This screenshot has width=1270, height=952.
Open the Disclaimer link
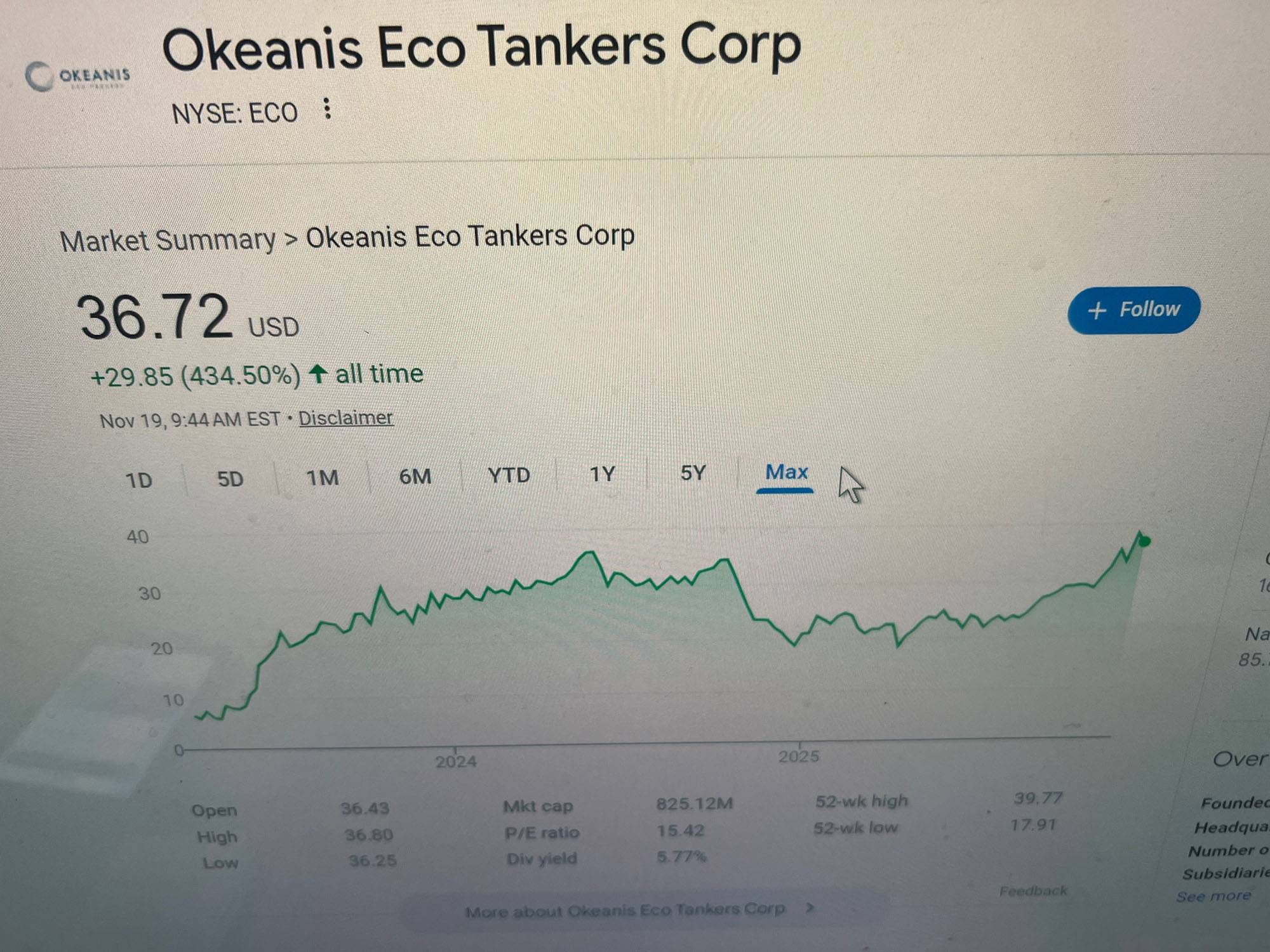click(x=345, y=418)
